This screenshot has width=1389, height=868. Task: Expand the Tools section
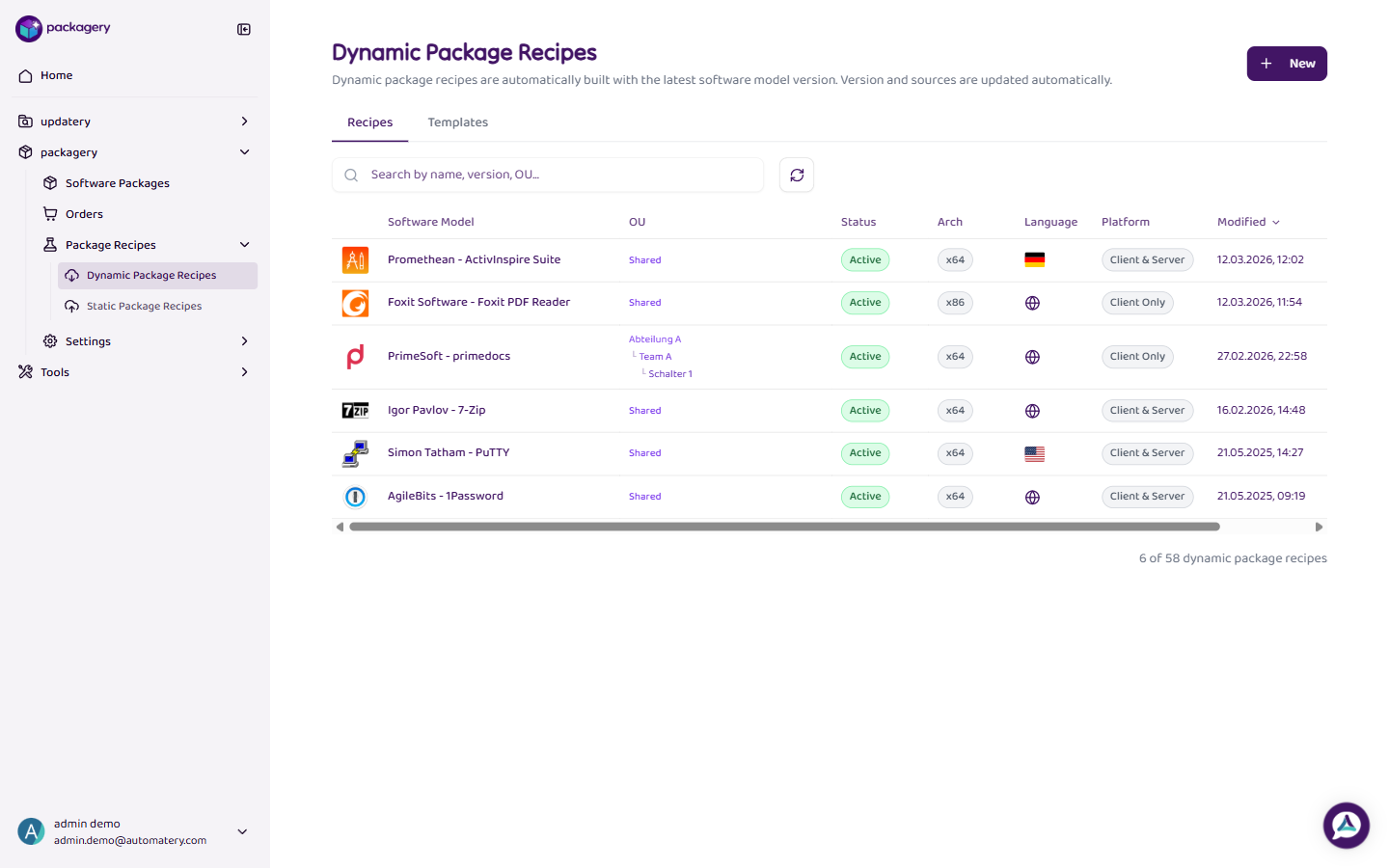55,371
